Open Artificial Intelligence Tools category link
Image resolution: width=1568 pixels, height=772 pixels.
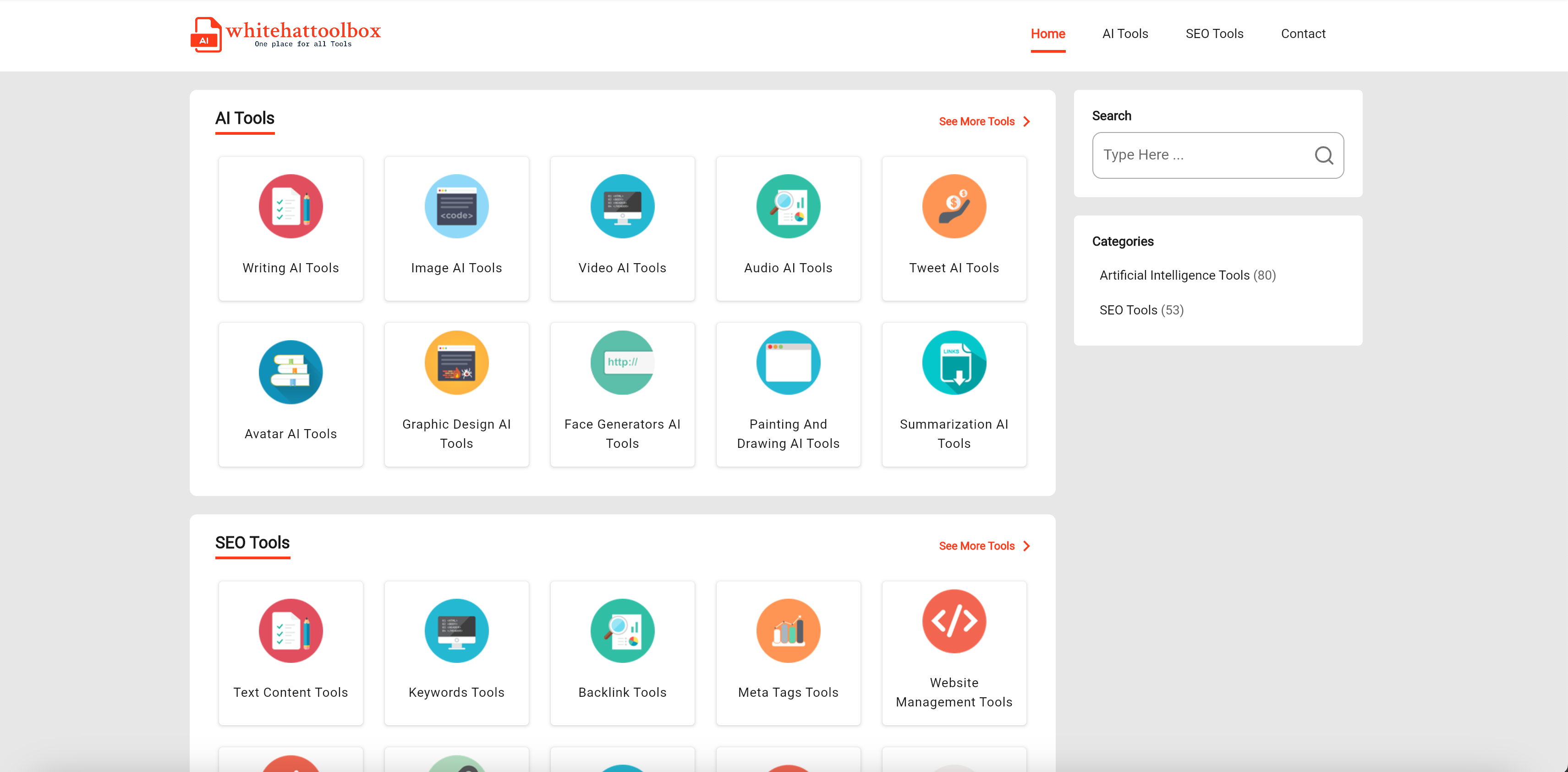(1173, 275)
